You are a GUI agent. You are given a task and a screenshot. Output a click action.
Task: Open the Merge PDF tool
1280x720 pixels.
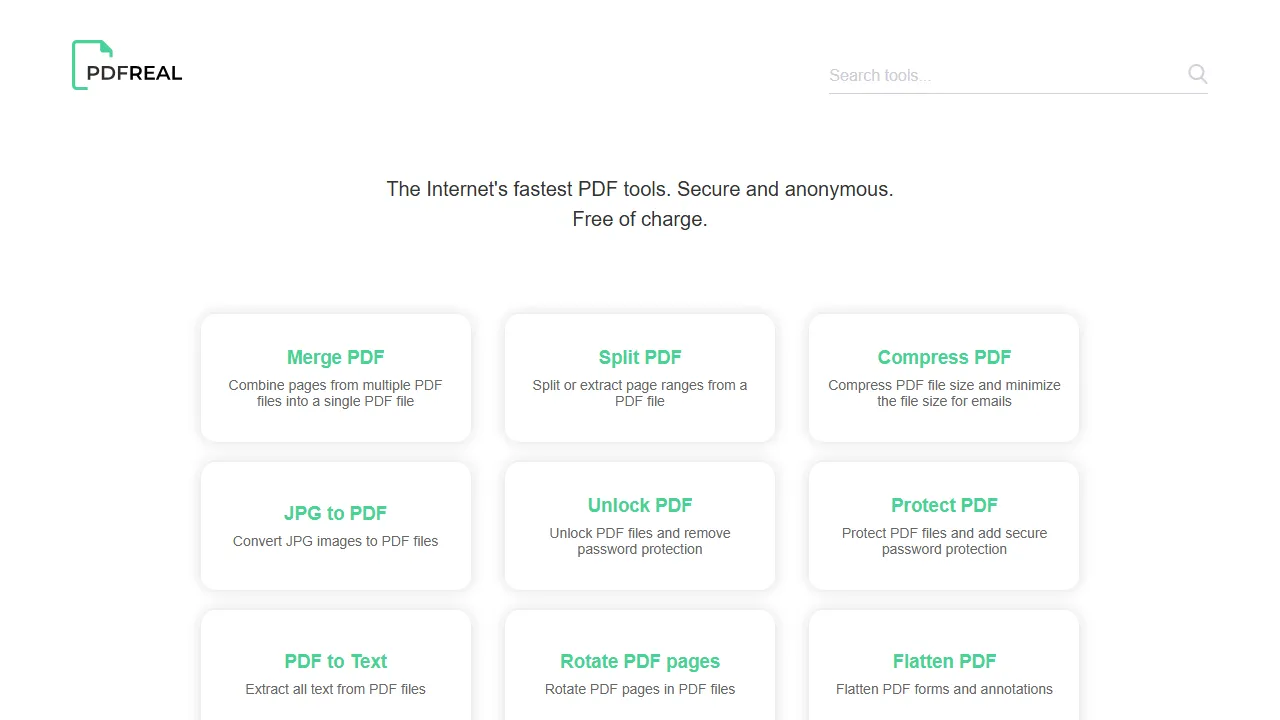click(335, 378)
